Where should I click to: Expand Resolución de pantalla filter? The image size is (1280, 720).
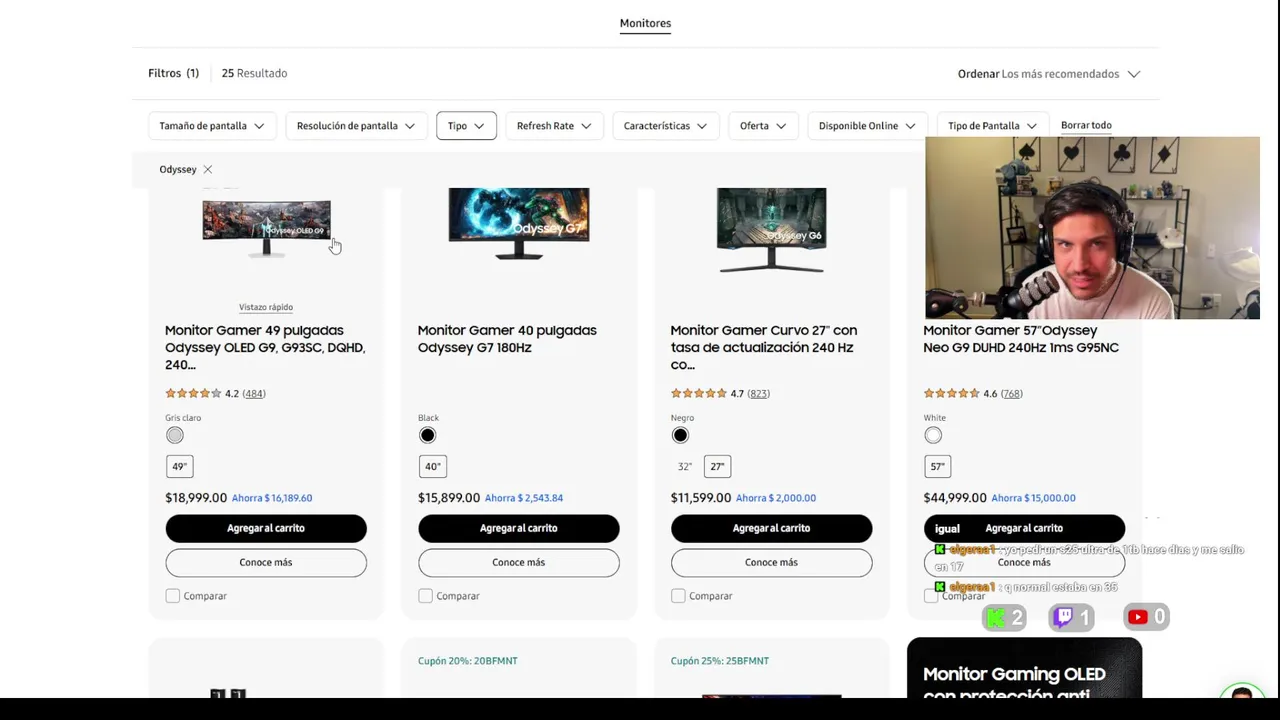pyautogui.click(x=355, y=126)
